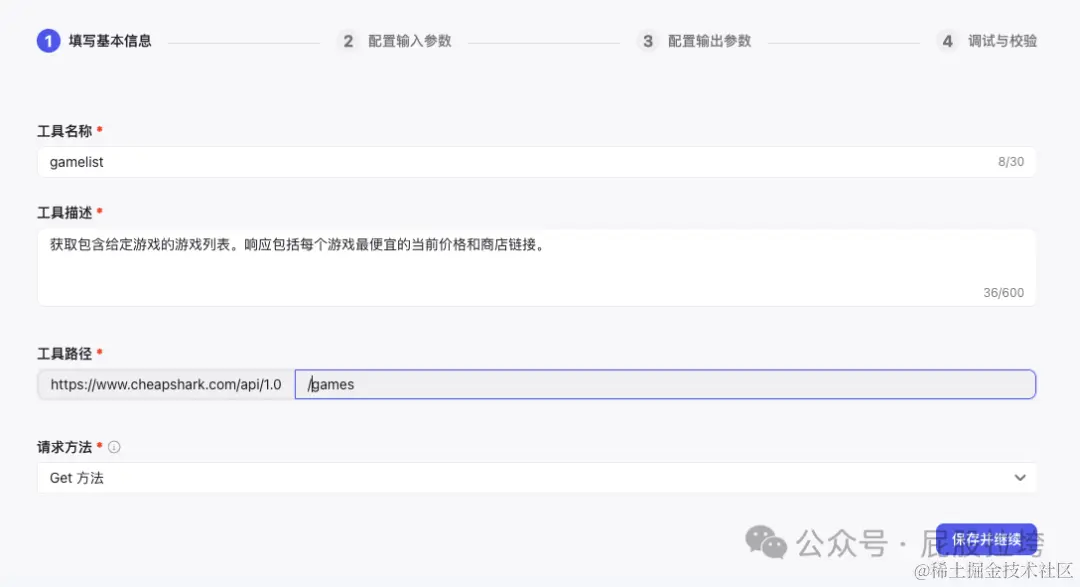
Task: Click the 8/30 character counter
Action: point(1011,161)
